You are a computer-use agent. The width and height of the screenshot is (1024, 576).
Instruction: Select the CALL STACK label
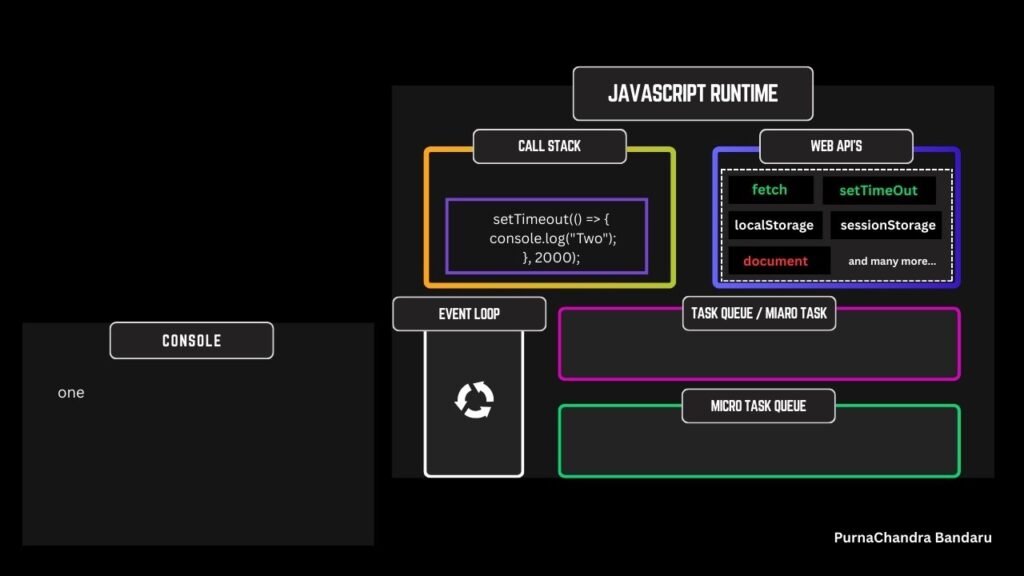[x=549, y=146]
